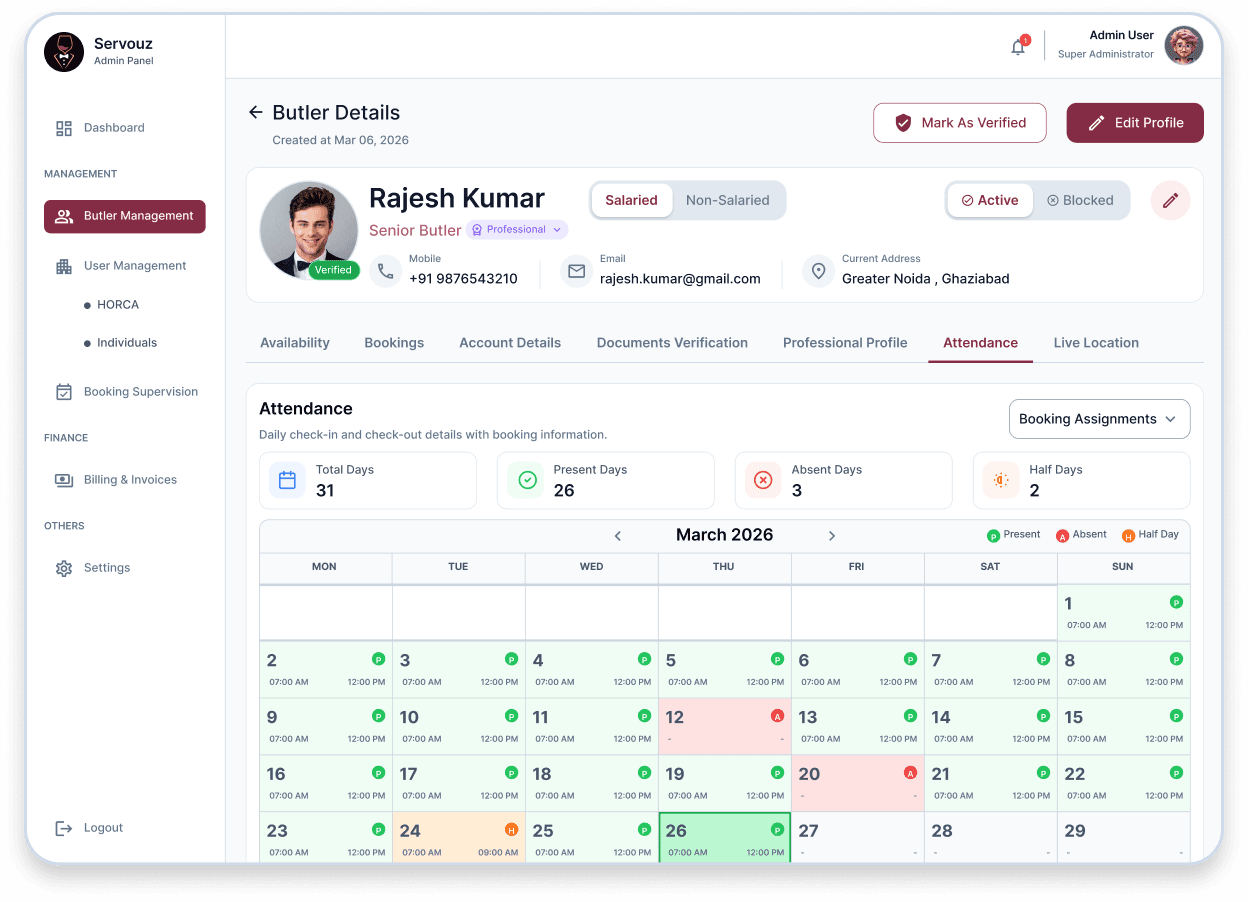Select the March 27 calendar cell
Screen dimensions: 1248x902
coord(858,838)
